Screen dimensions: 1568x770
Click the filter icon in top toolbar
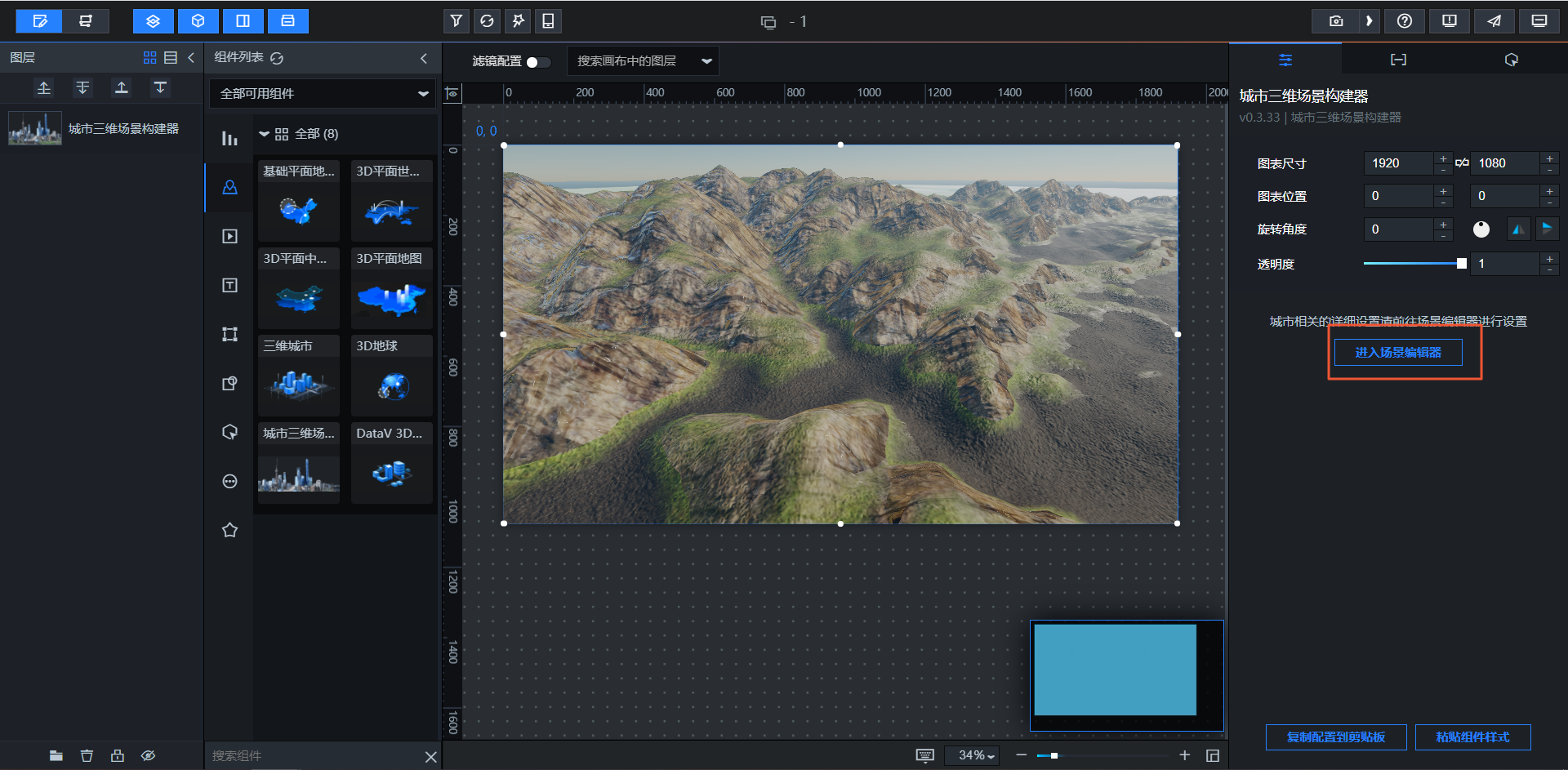(x=456, y=21)
